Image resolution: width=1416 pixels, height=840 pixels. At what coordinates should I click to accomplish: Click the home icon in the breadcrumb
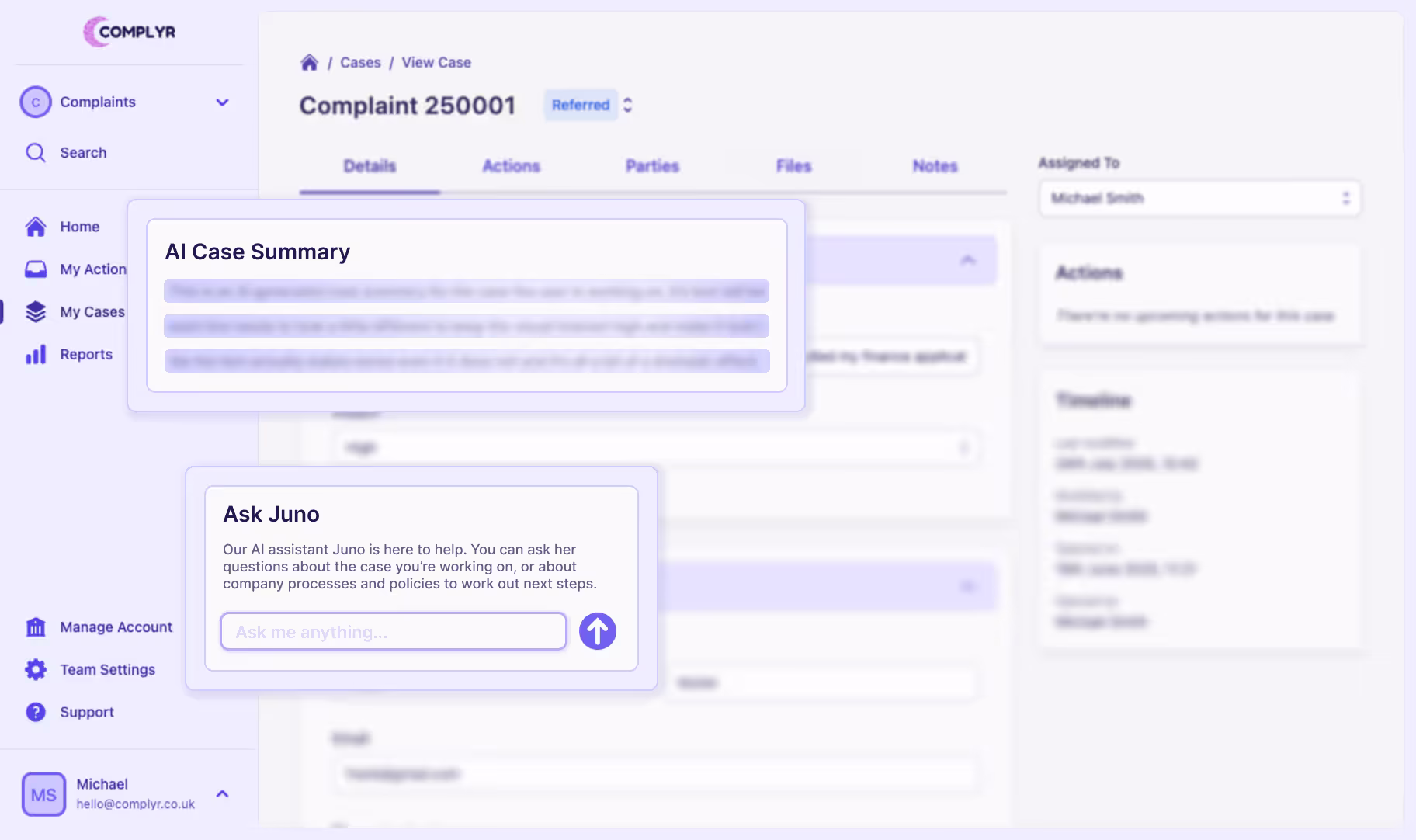click(x=310, y=62)
